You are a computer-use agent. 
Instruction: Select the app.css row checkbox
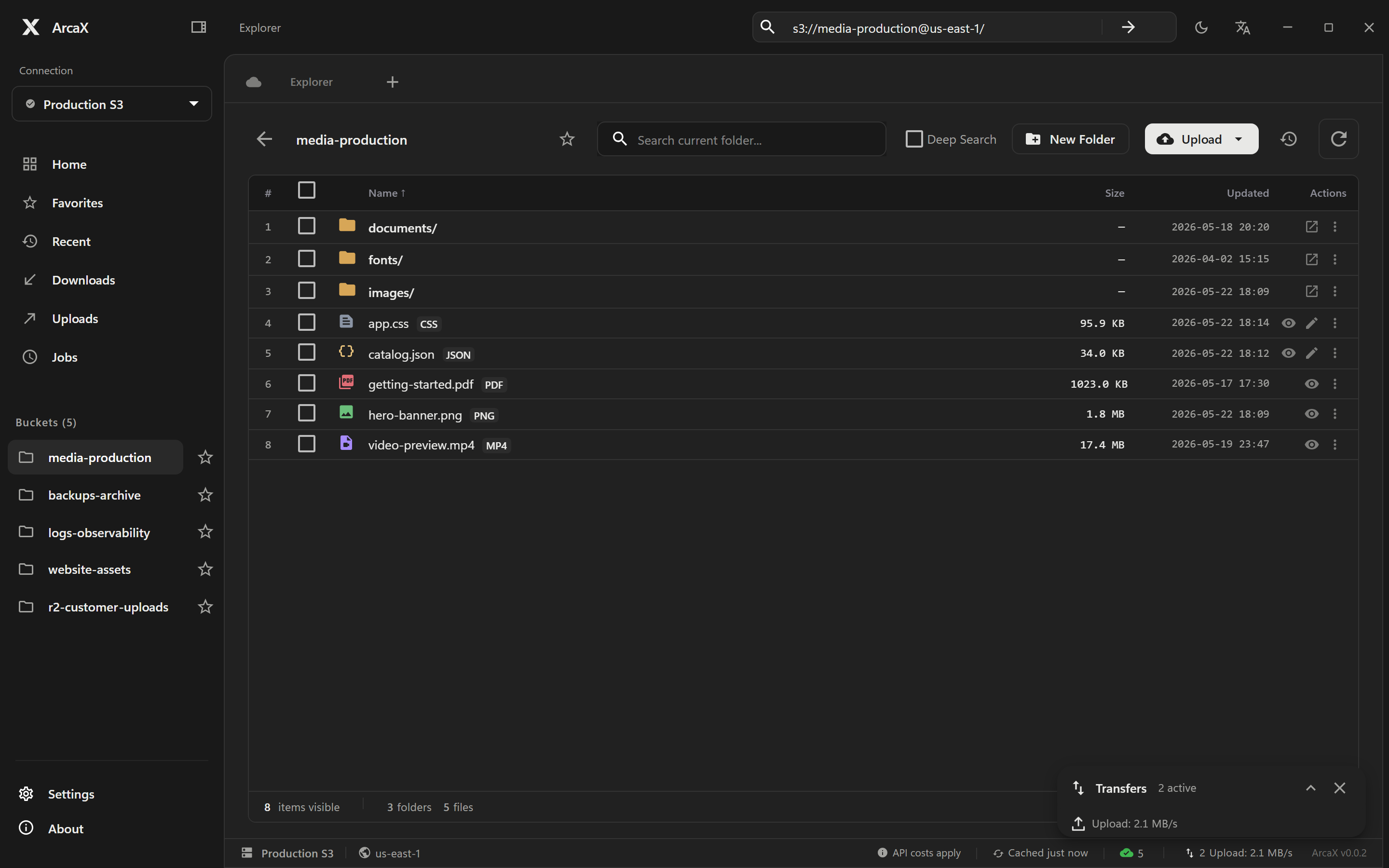pos(307,322)
